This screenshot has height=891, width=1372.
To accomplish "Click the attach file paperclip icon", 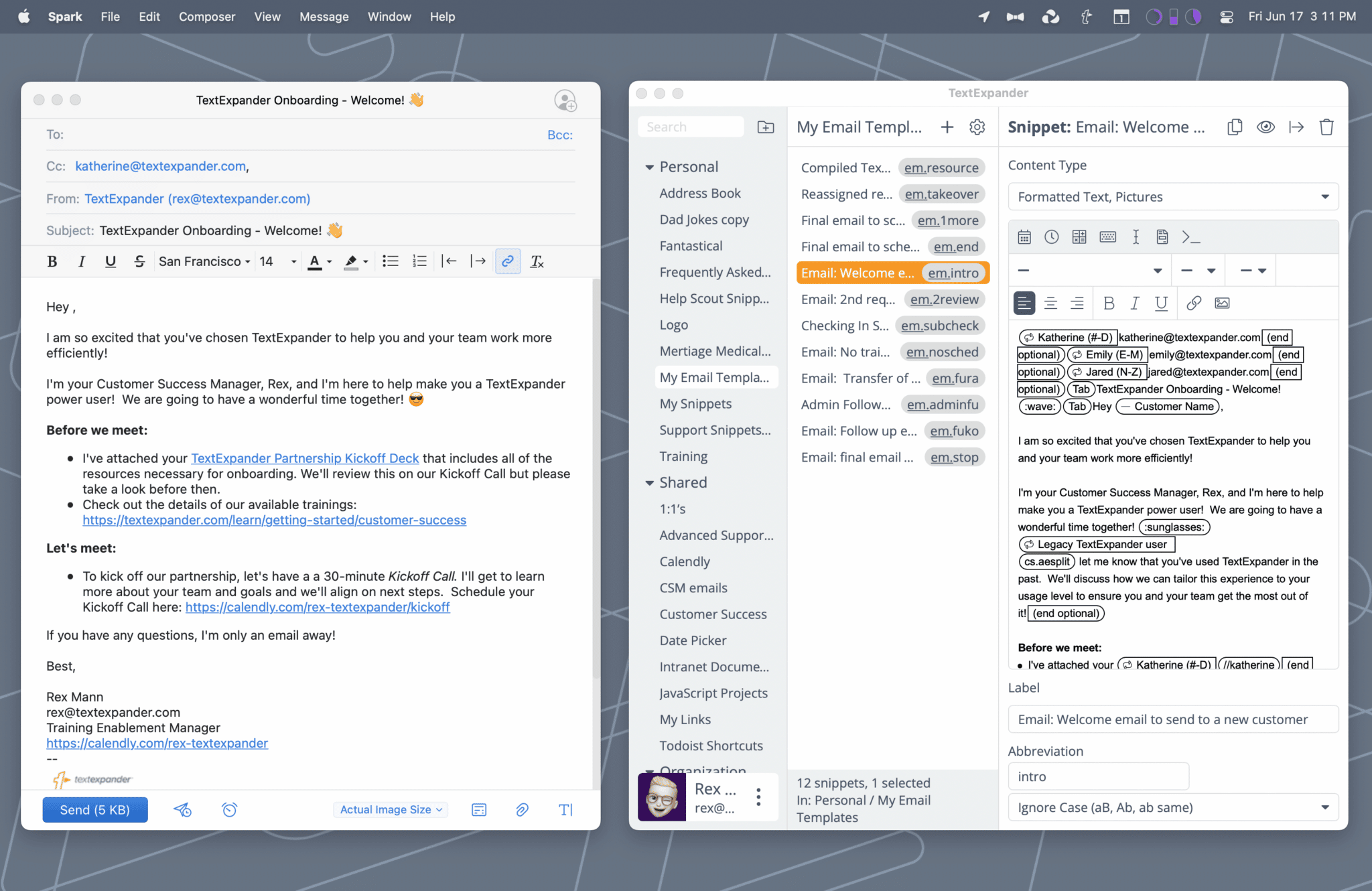I will tap(523, 810).
